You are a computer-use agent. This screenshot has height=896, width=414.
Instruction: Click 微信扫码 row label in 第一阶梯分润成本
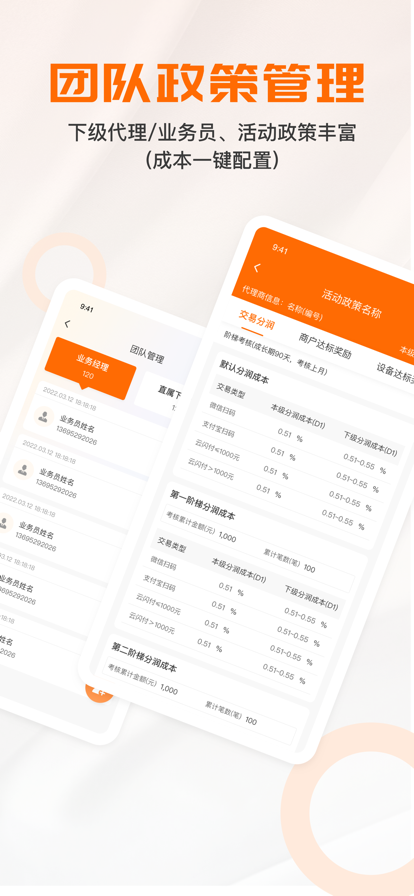(162, 562)
